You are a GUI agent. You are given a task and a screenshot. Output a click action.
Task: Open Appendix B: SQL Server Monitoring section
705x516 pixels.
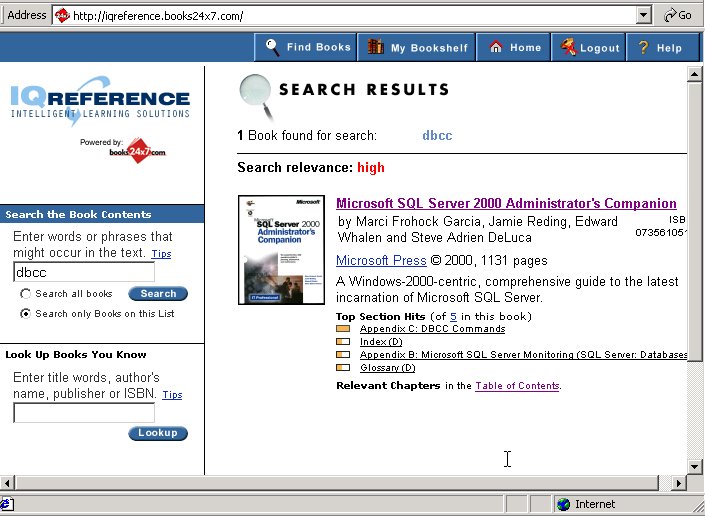pyautogui.click(x=523, y=355)
